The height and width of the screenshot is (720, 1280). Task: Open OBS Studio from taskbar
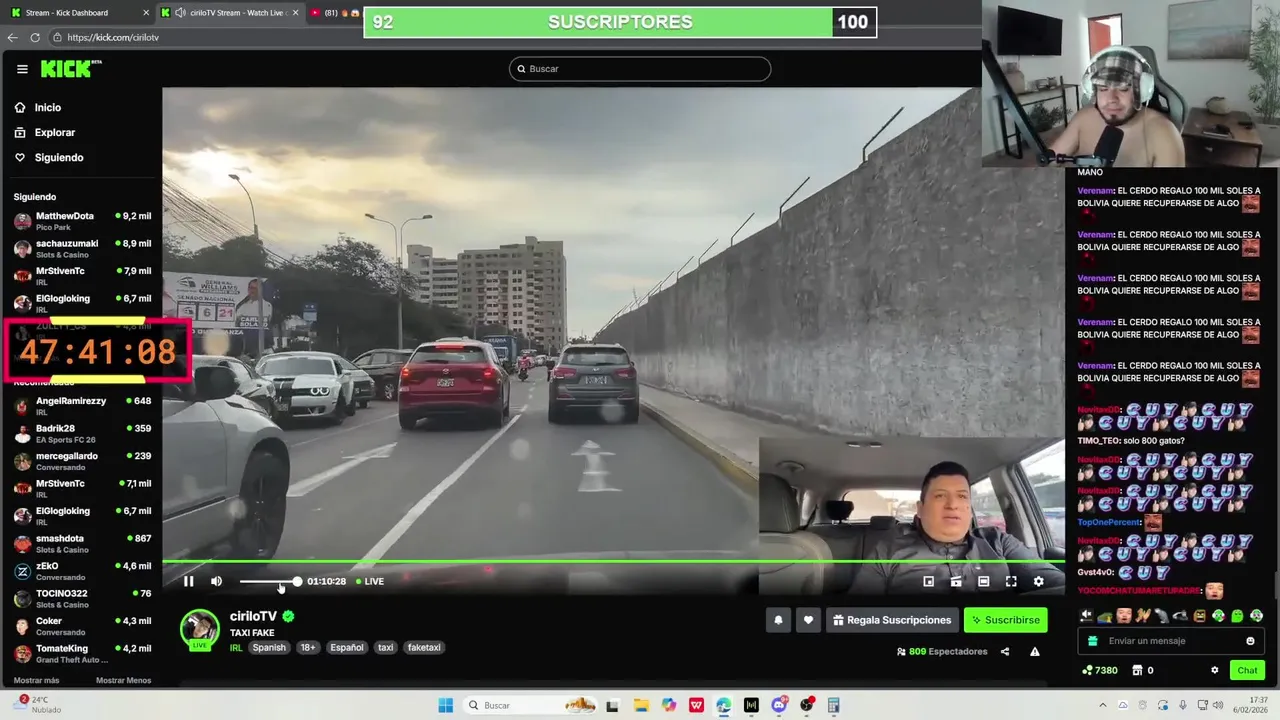point(806,705)
